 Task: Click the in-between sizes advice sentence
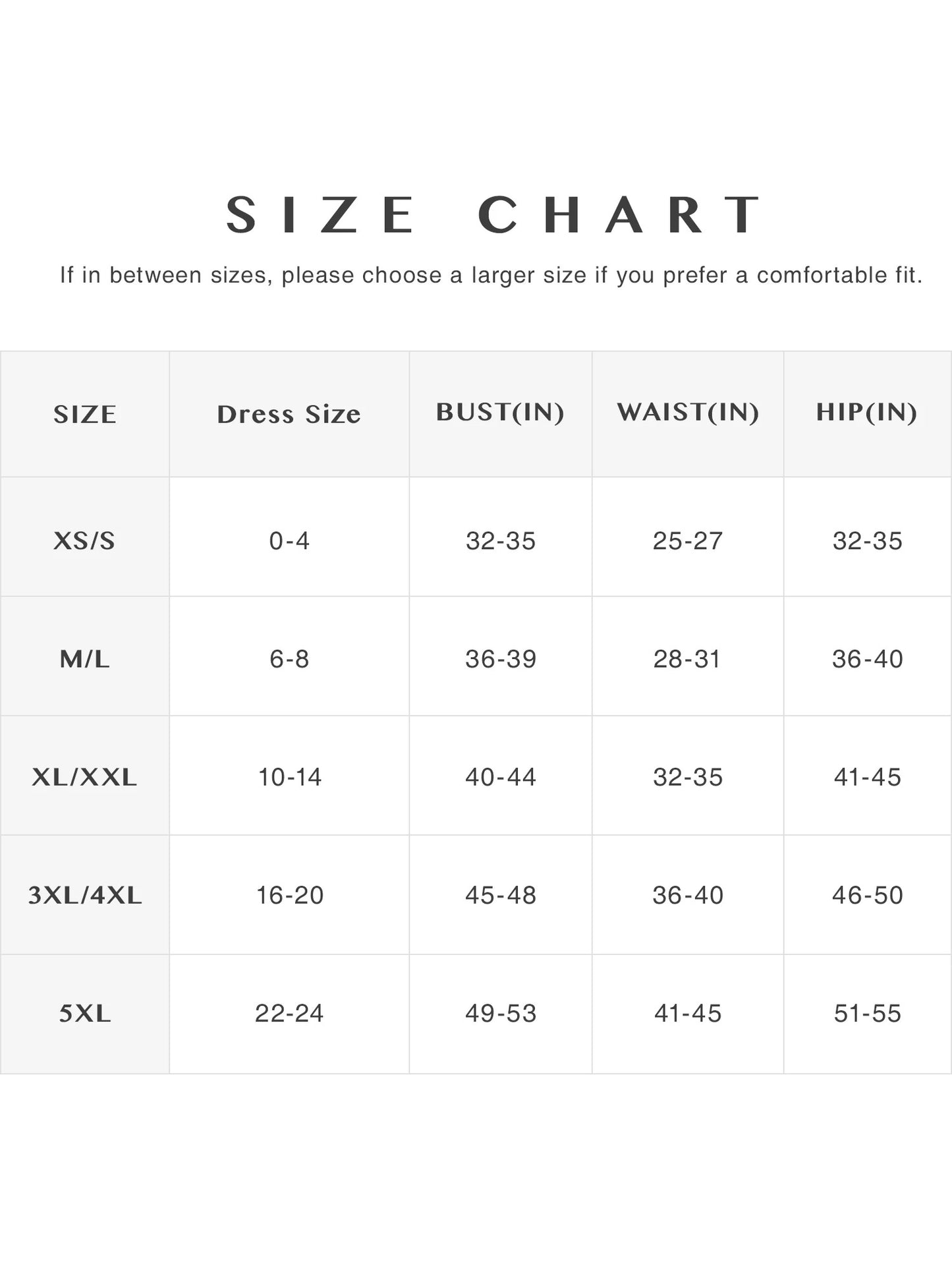pos(491,275)
